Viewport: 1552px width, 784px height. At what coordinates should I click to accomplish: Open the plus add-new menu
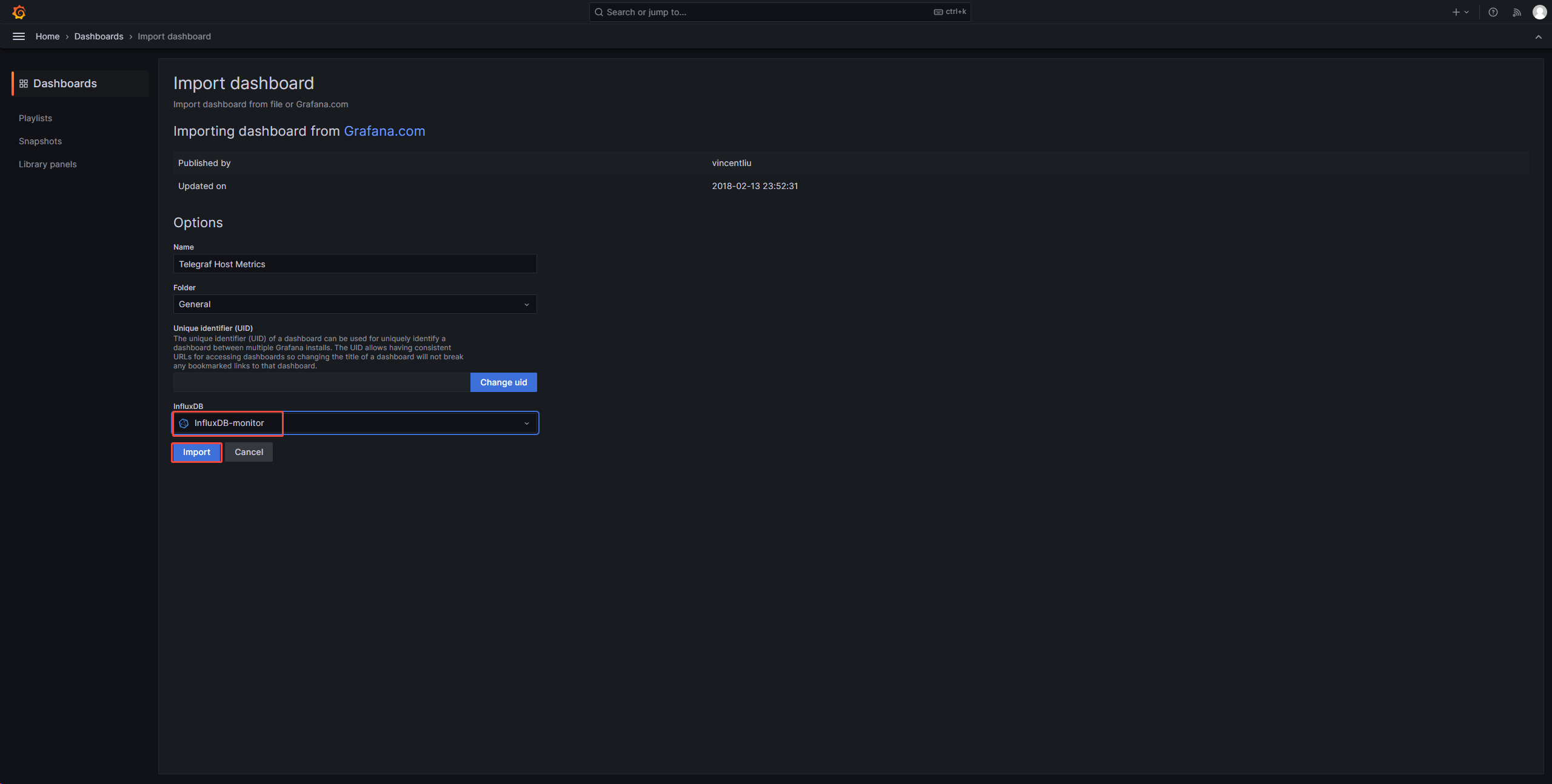pyautogui.click(x=1460, y=12)
